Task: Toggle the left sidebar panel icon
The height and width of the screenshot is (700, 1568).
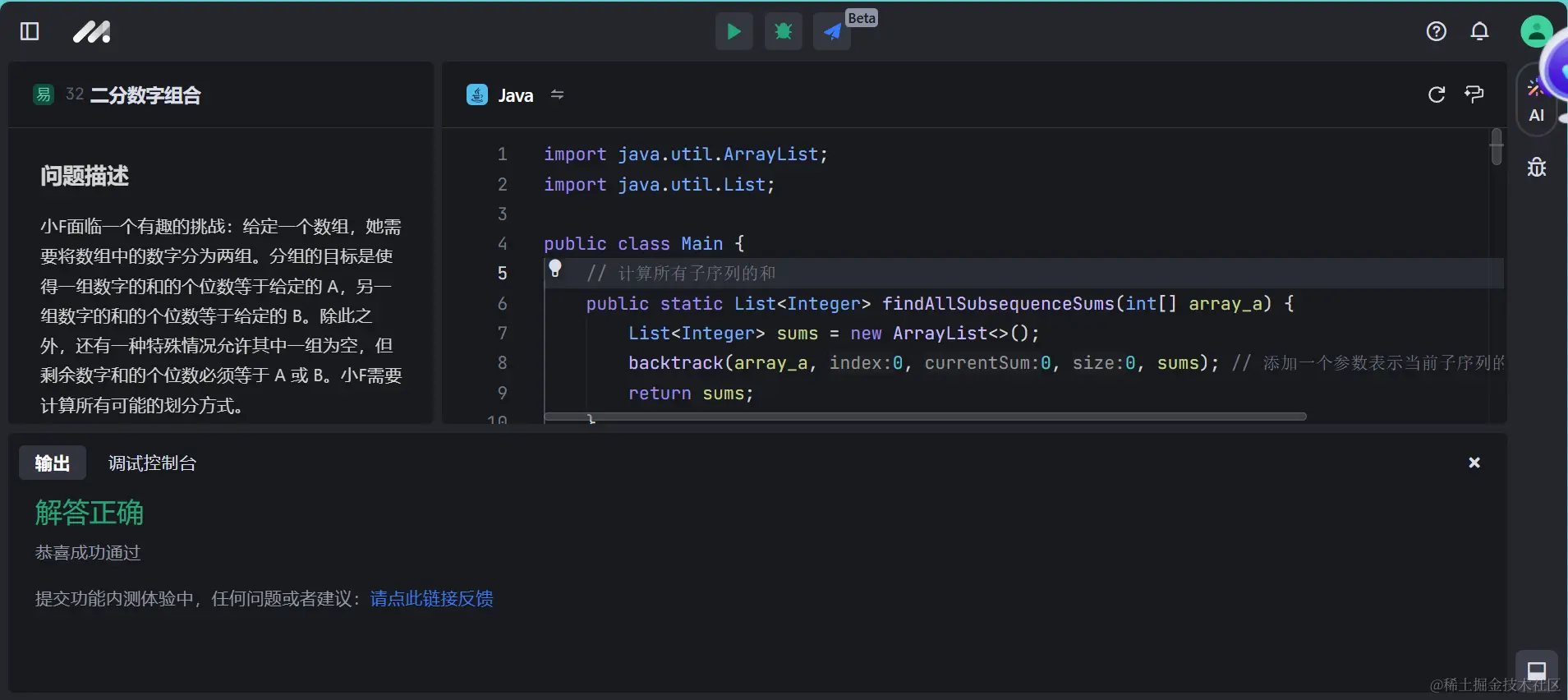Action: (30, 31)
